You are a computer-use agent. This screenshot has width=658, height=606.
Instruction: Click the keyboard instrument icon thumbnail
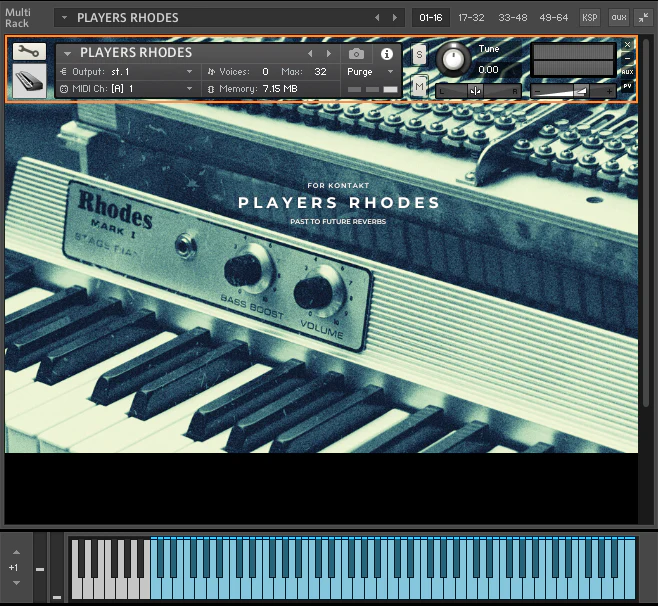pos(29,81)
